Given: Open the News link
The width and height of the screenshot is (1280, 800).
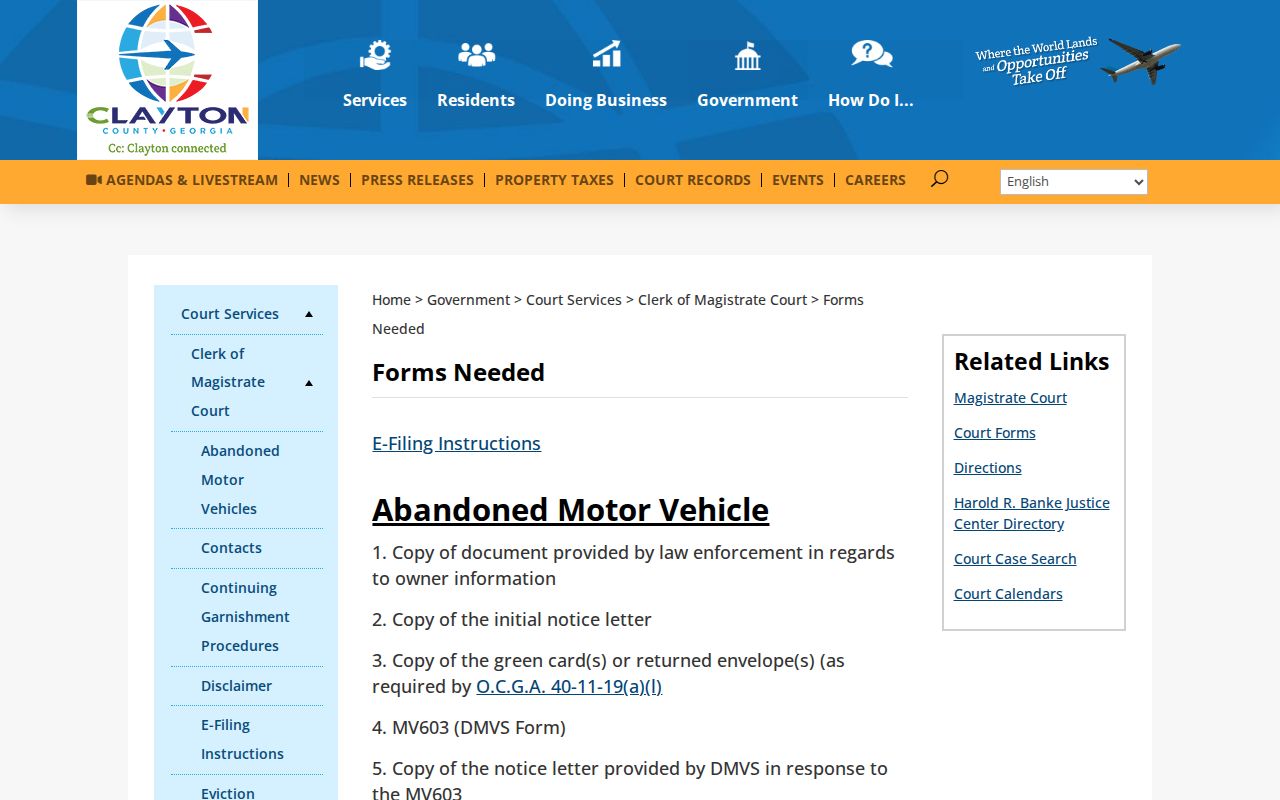Looking at the screenshot, I should pos(319,180).
